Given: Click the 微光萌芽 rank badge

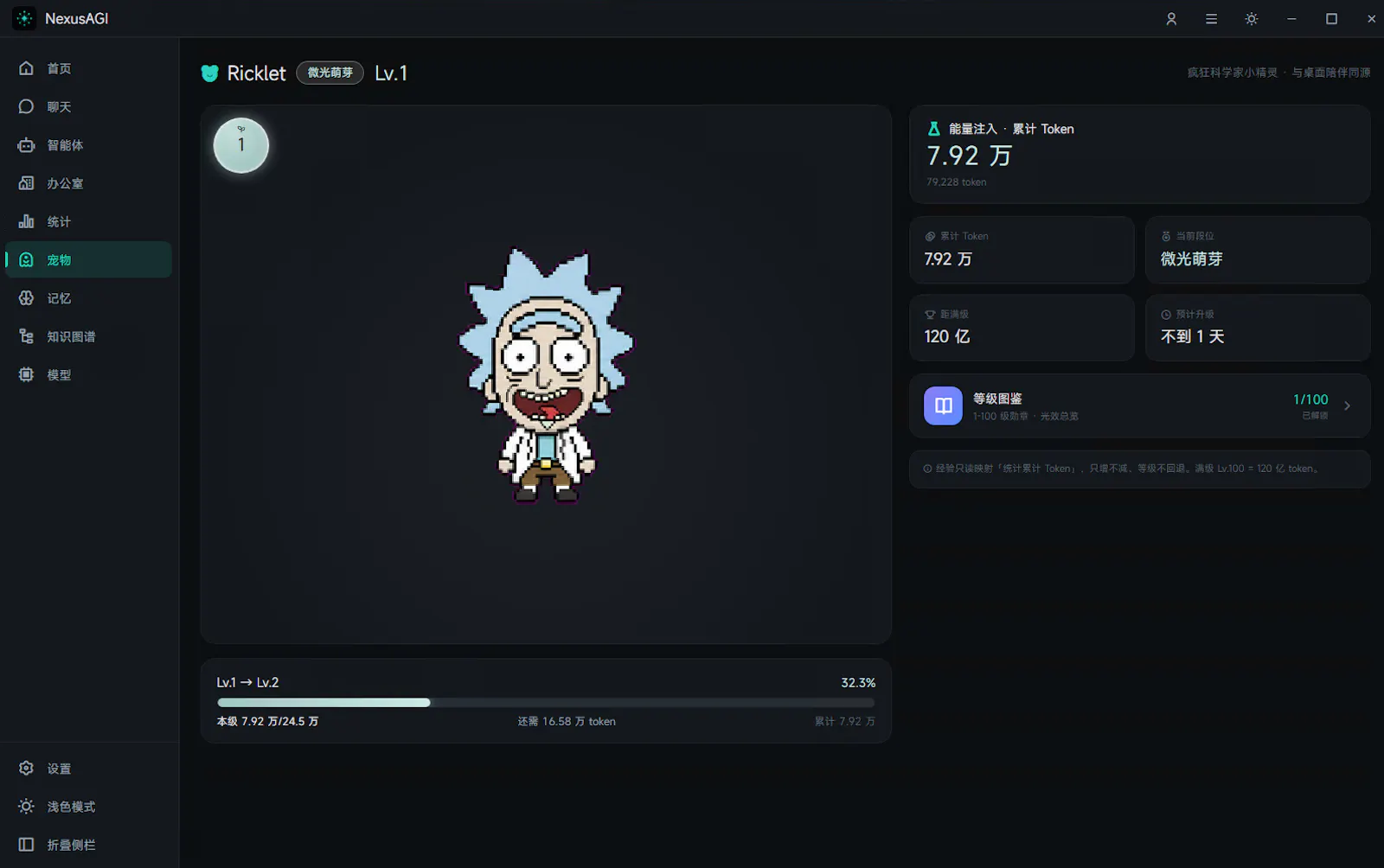Looking at the screenshot, I should [x=330, y=73].
